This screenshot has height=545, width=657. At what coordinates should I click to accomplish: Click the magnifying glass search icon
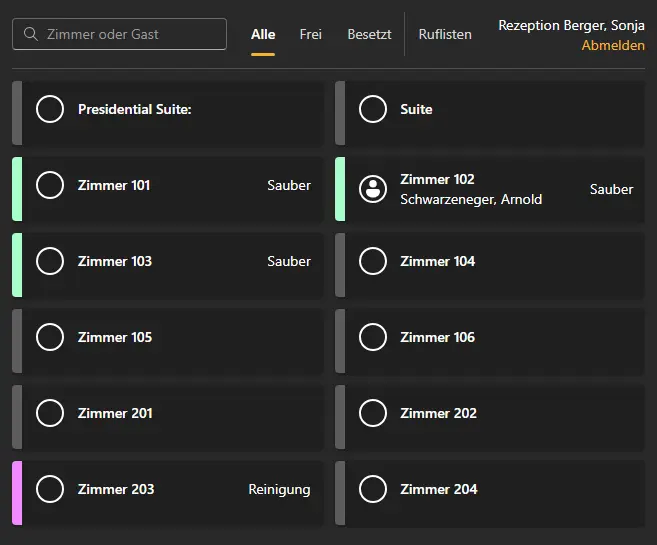click(30, 34)
